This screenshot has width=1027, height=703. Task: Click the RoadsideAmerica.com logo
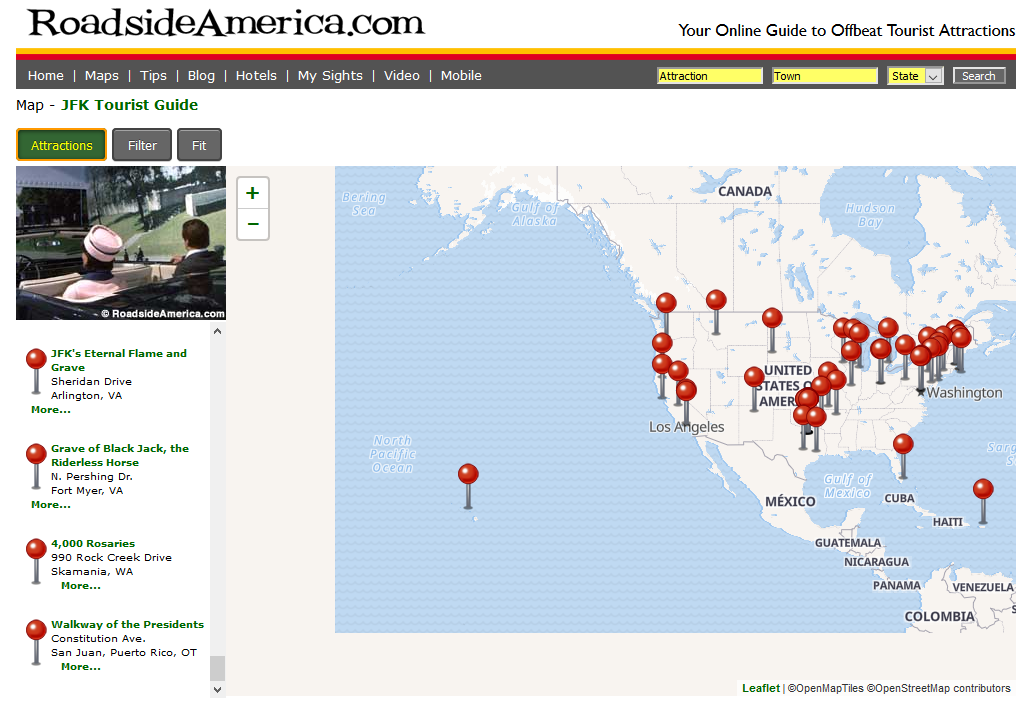226,23
